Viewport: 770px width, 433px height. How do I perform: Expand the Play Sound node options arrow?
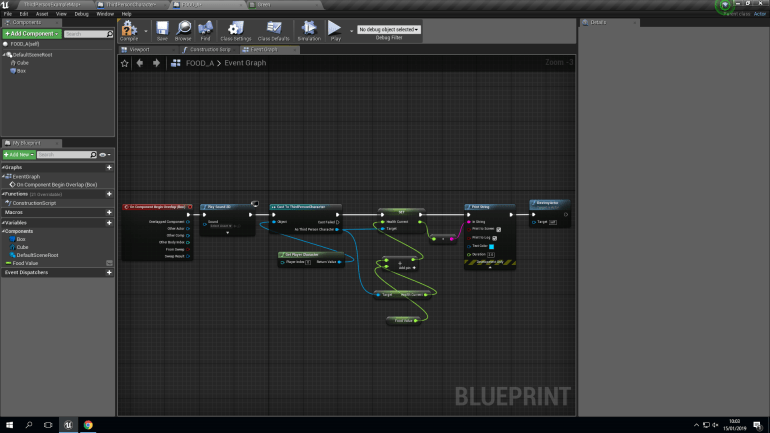coord(227,233)
